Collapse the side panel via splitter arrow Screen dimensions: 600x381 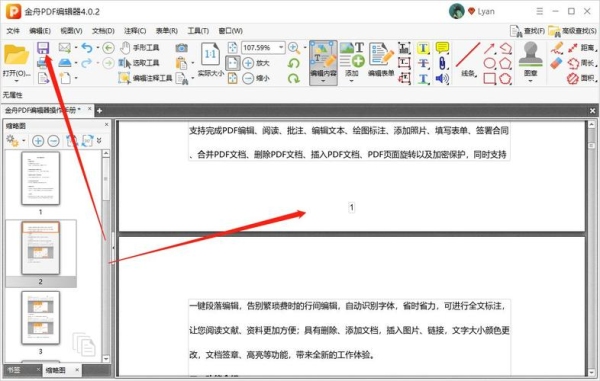[x=113, y=248]
